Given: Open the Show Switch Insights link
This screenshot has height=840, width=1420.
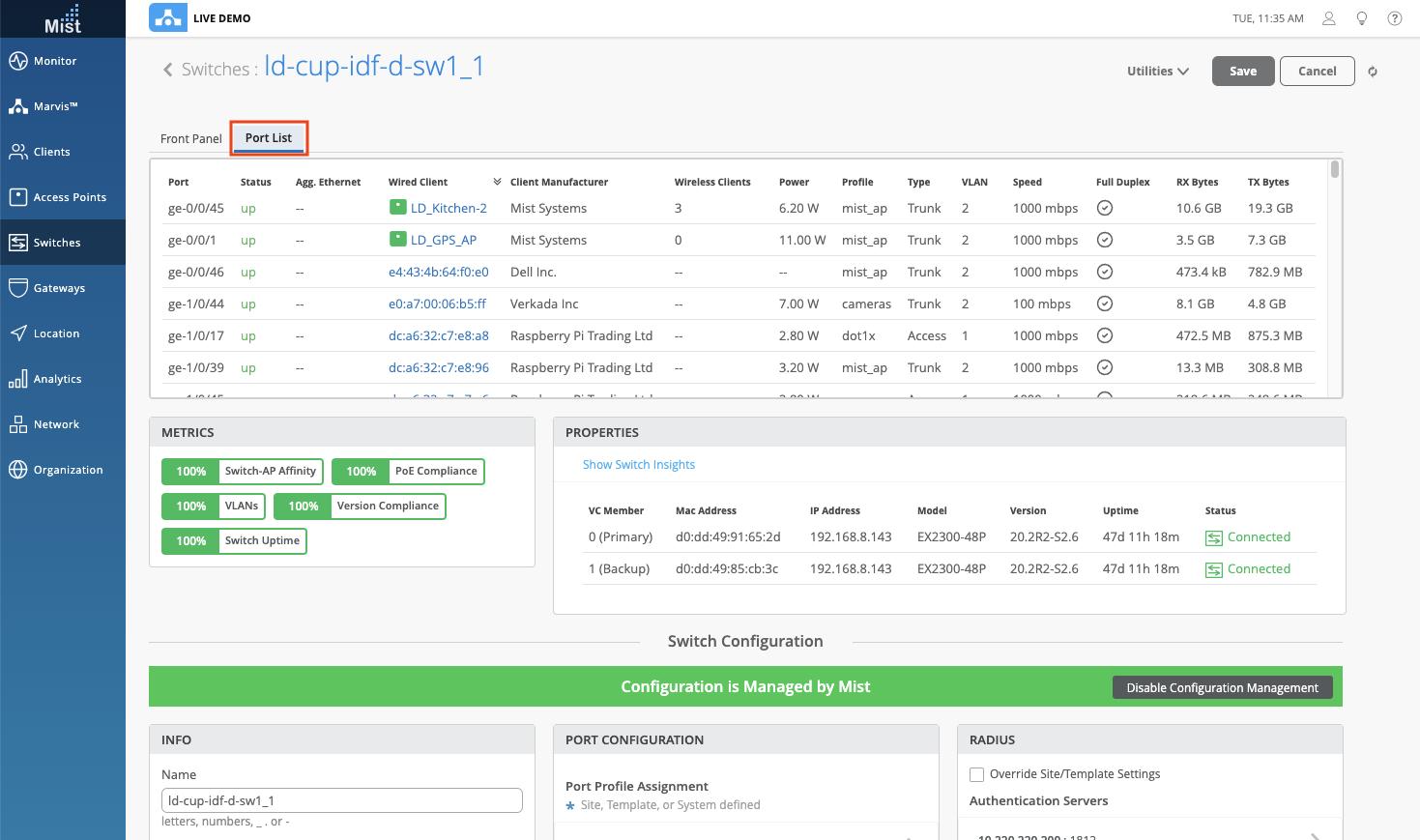Looking at the screenshot, I should [638, 465].
